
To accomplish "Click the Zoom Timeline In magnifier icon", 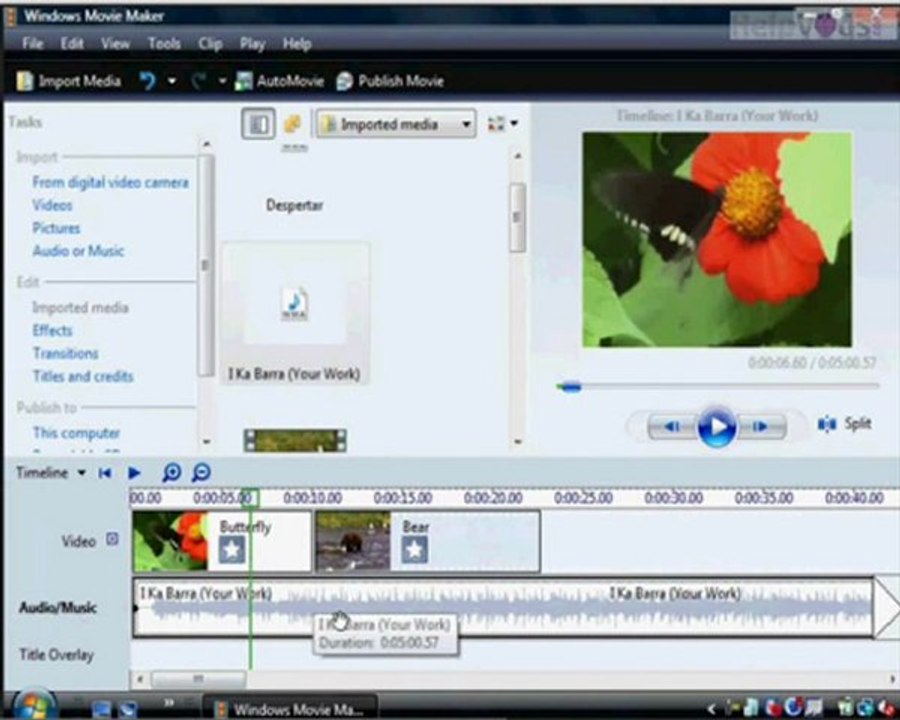I will pos(172,473).
